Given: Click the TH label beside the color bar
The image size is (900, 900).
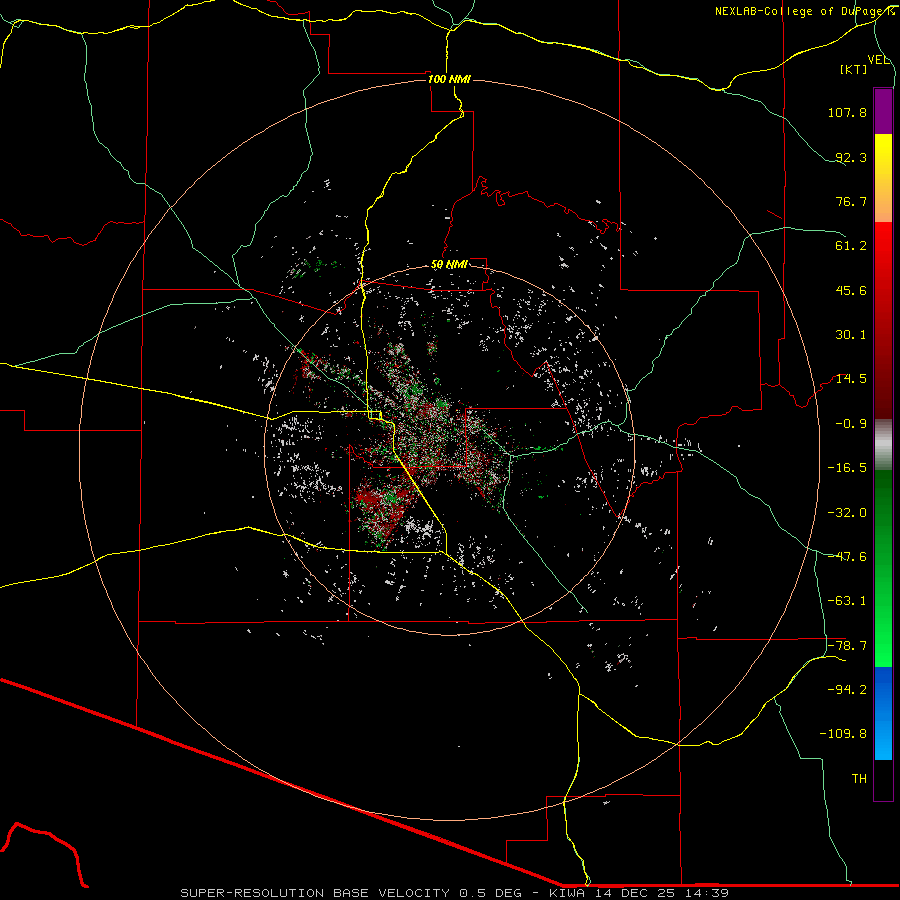Looking at the screenshot, I should (x=858, y=778).
